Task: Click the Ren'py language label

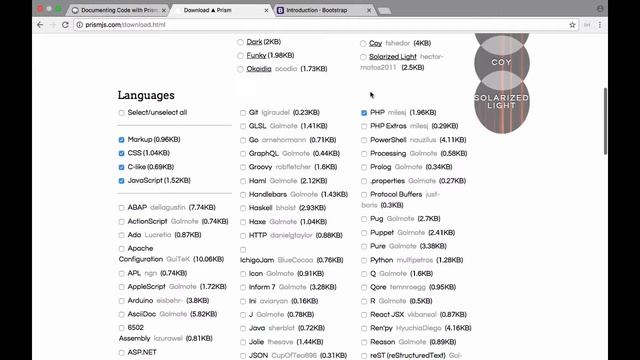Action: tap(381, 328)
